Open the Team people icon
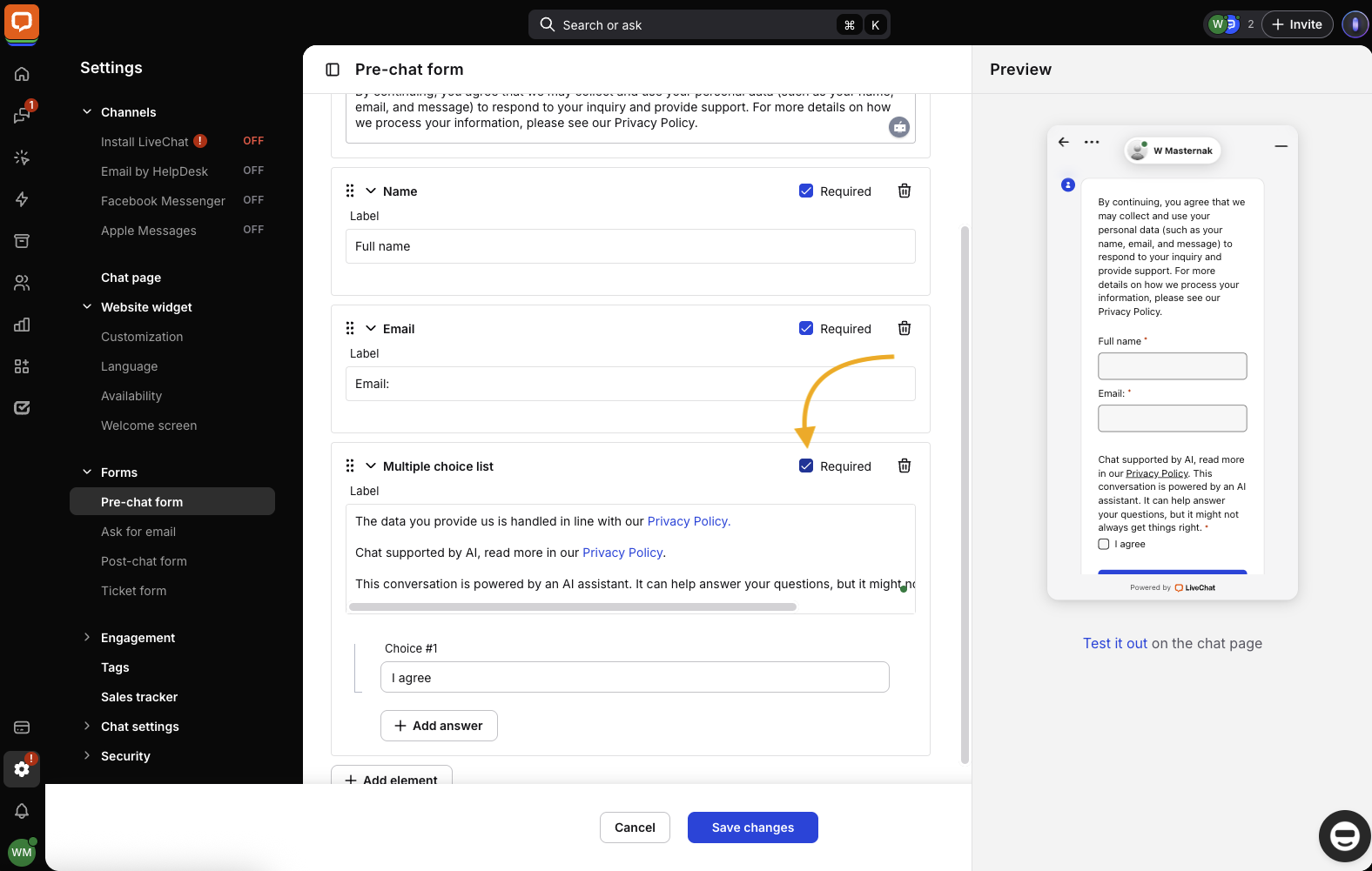 coord(22,283)
